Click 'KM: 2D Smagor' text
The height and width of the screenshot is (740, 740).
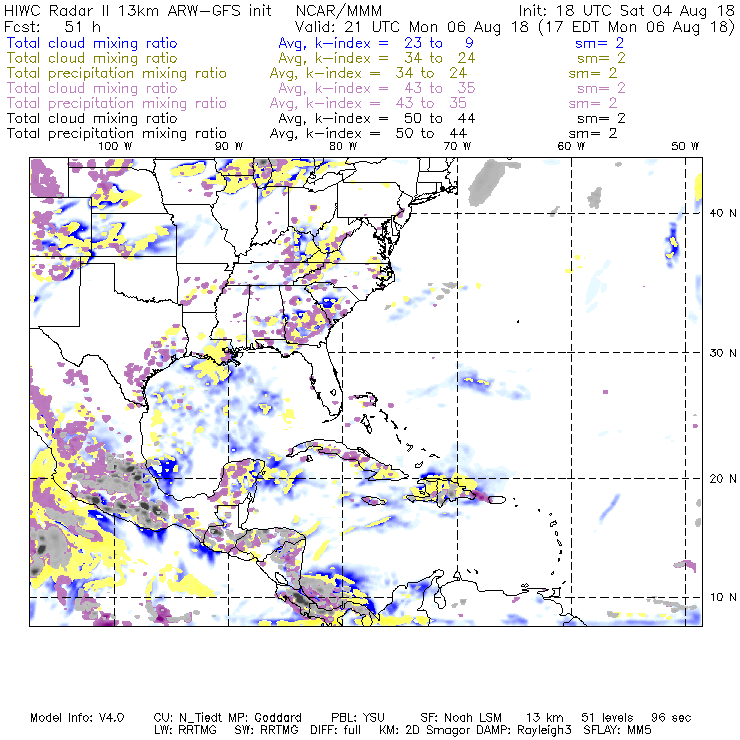[425, 730]
